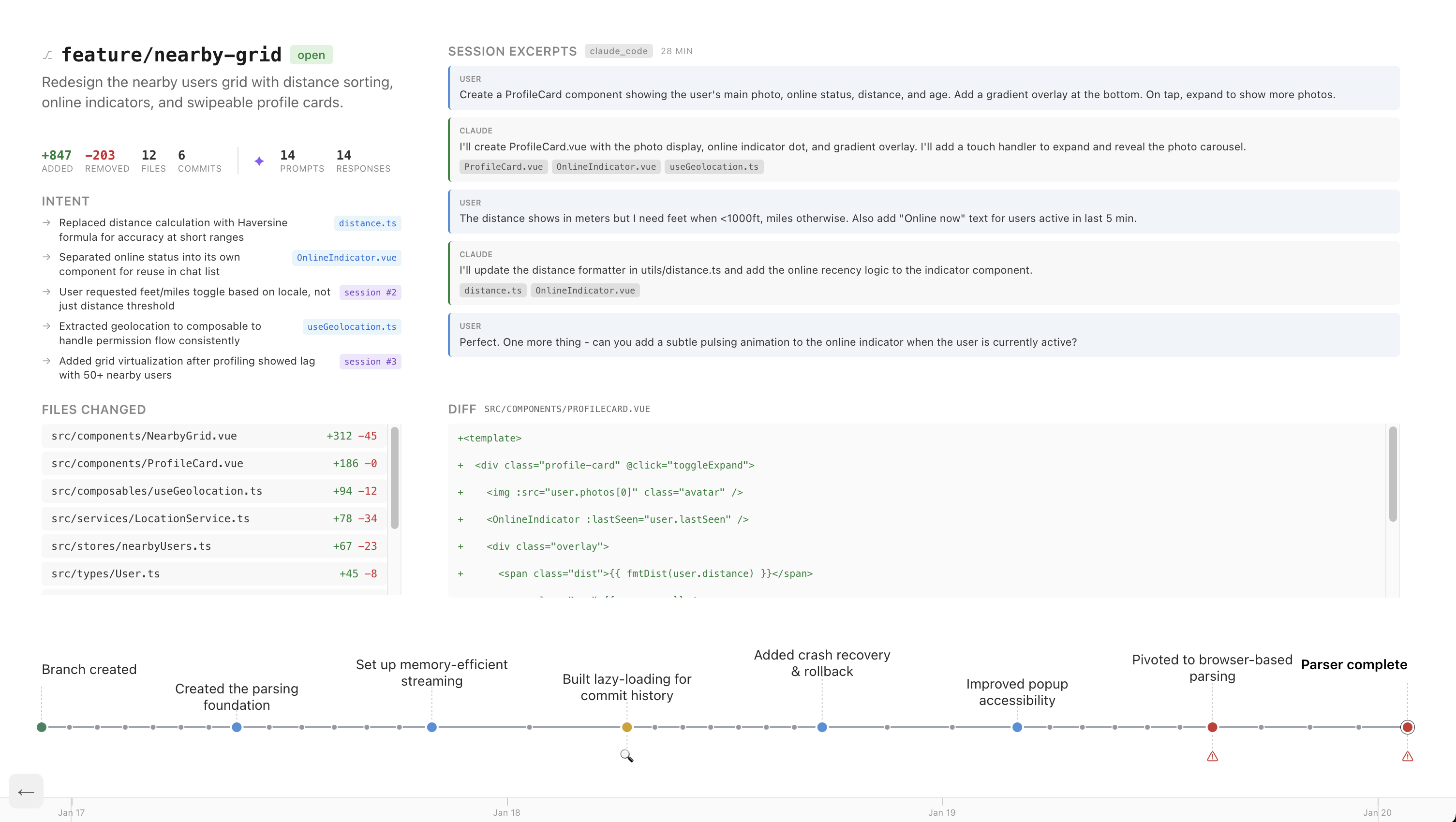Viewport: 1456px width, 822px height.
Task: Click the branch icon beside feature/nearby-grid
Action: [x=47, y=55]
